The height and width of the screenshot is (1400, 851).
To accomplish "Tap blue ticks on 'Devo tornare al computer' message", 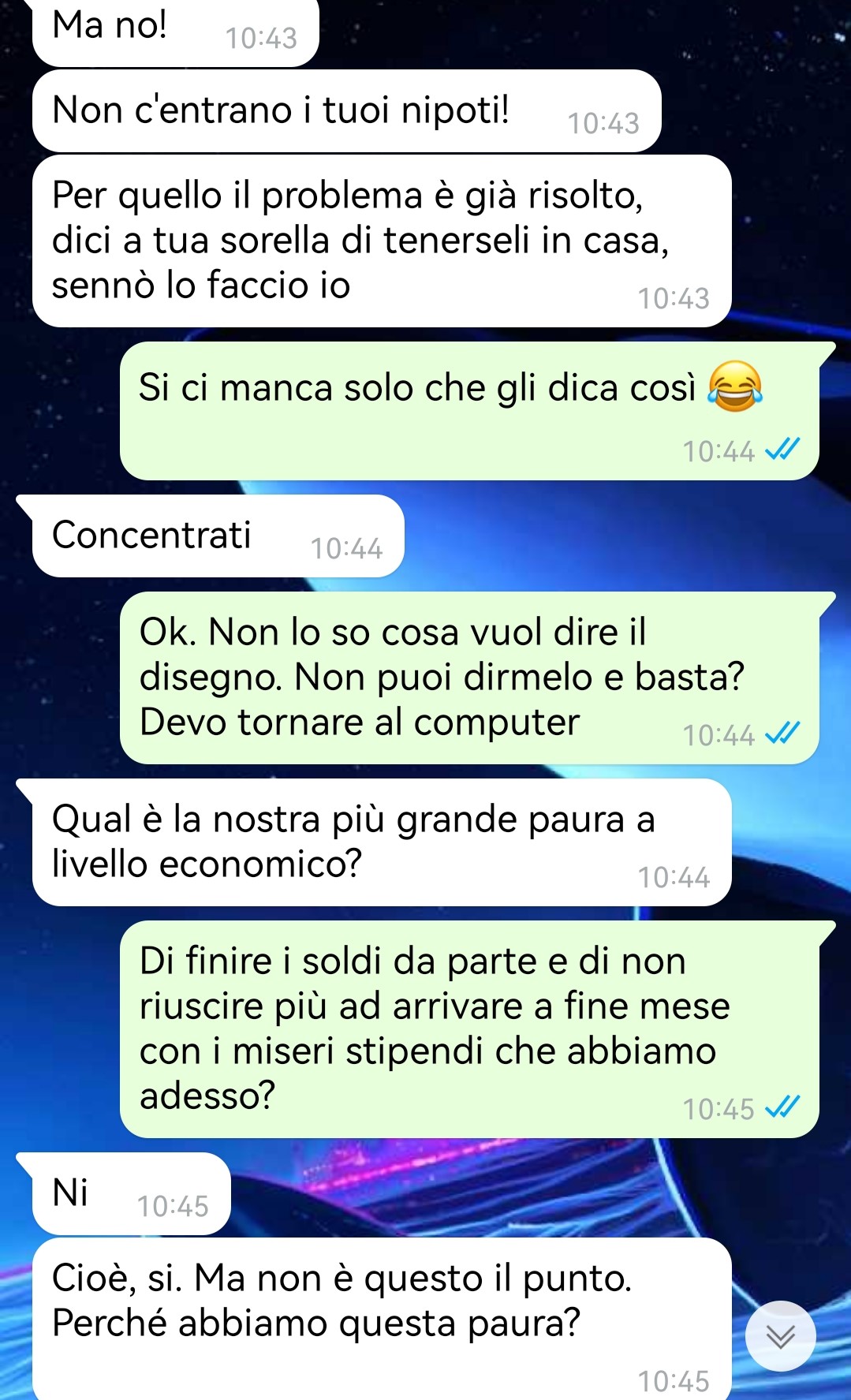I will 783,734.
